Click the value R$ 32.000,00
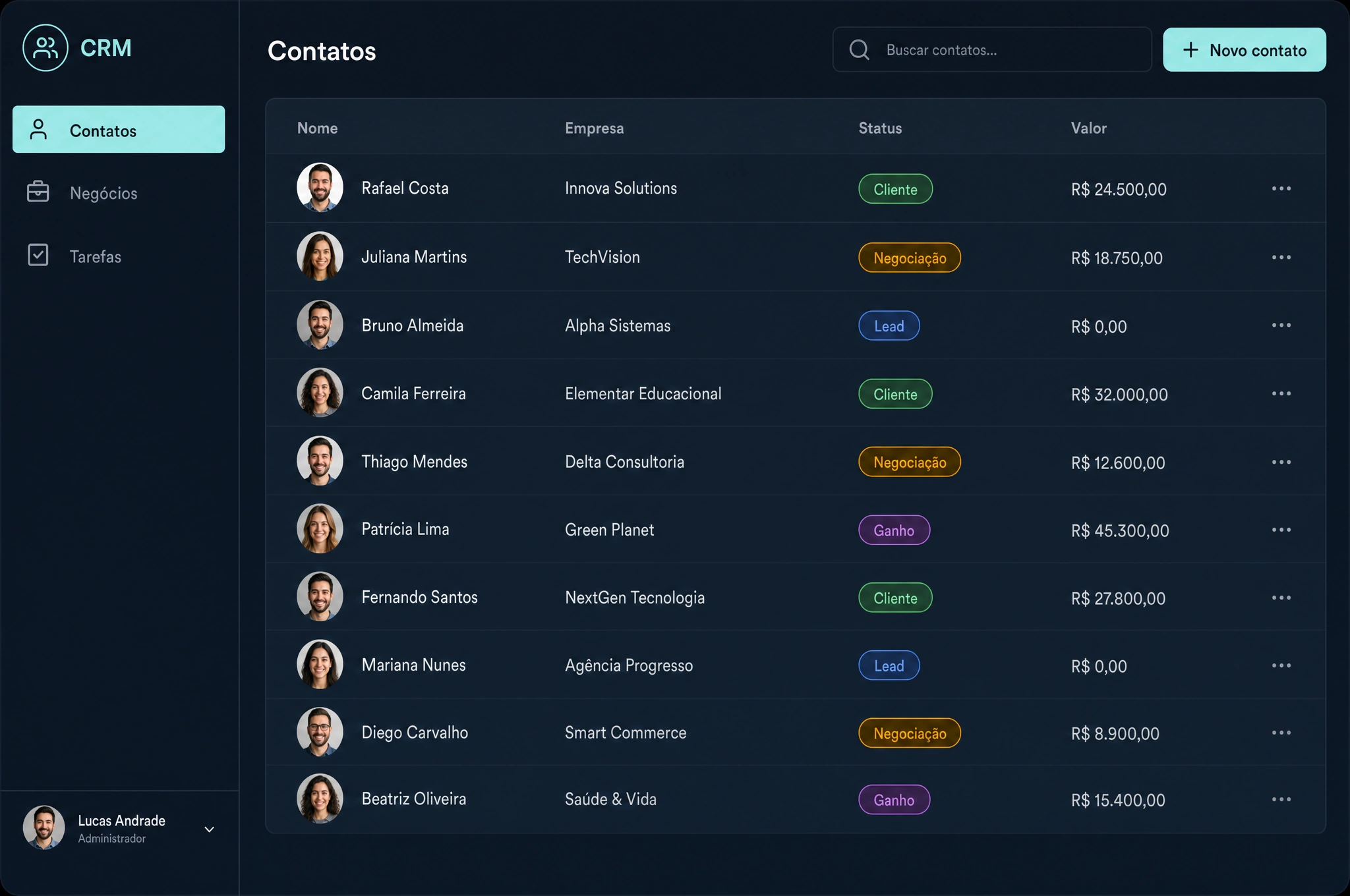Viewport: 1350px width, 896px height. click(1119, 395)
